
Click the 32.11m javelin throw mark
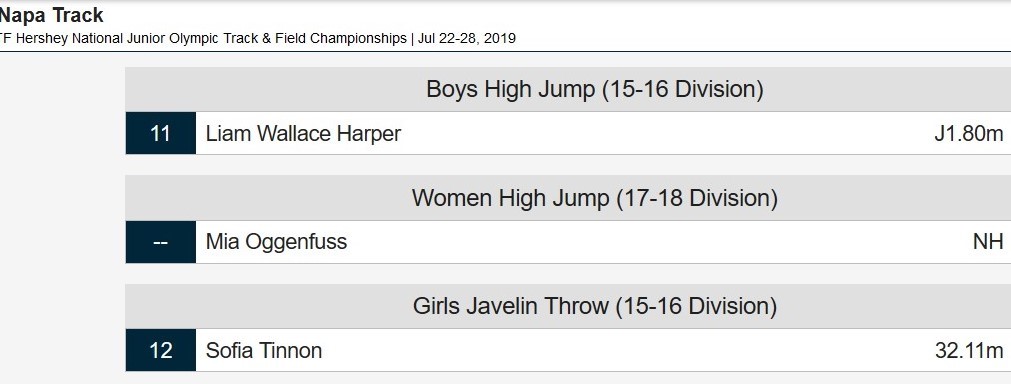pos(969,350)
